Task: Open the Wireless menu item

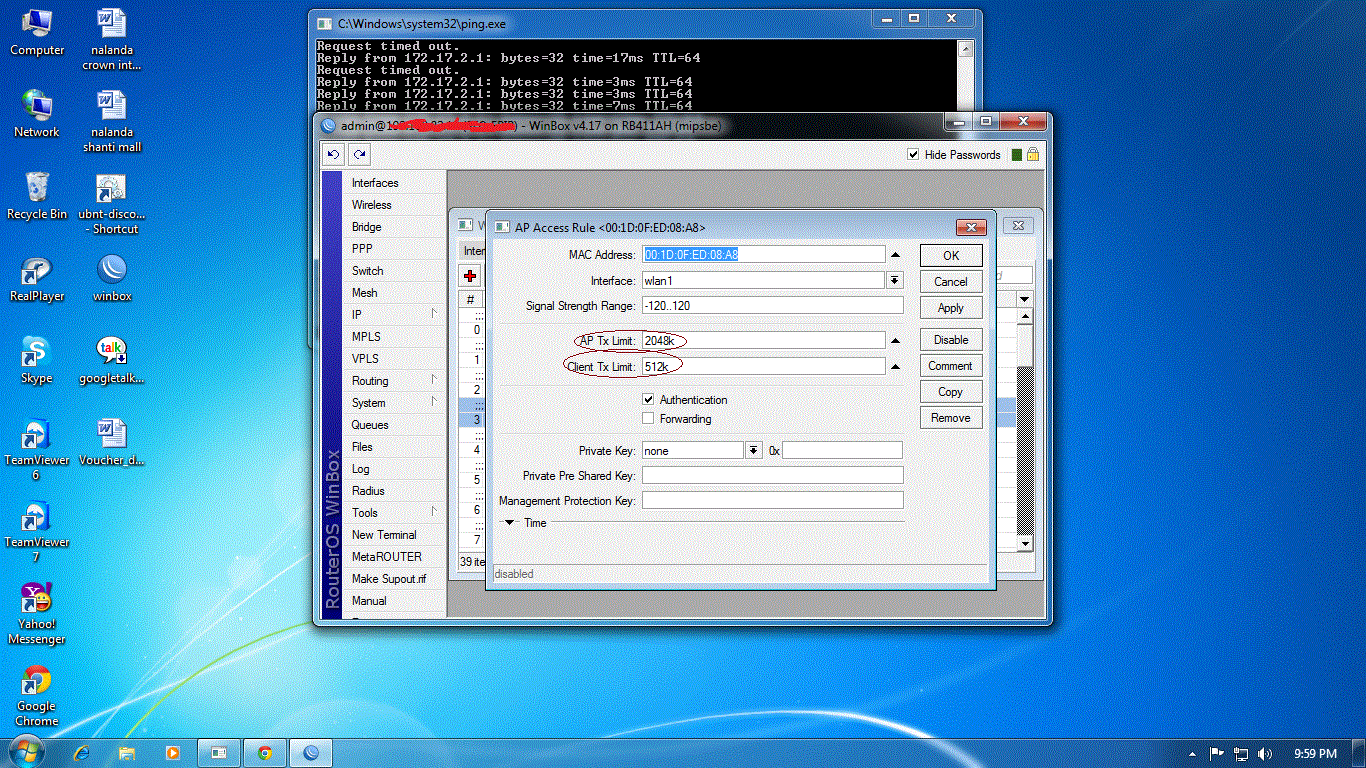Action: 371,205
